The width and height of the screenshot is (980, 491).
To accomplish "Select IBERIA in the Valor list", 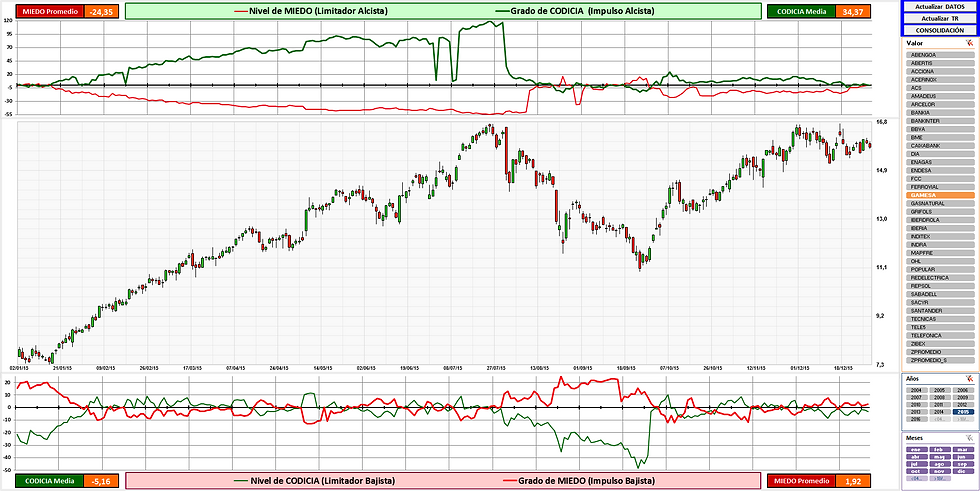I will pos(940,228).
